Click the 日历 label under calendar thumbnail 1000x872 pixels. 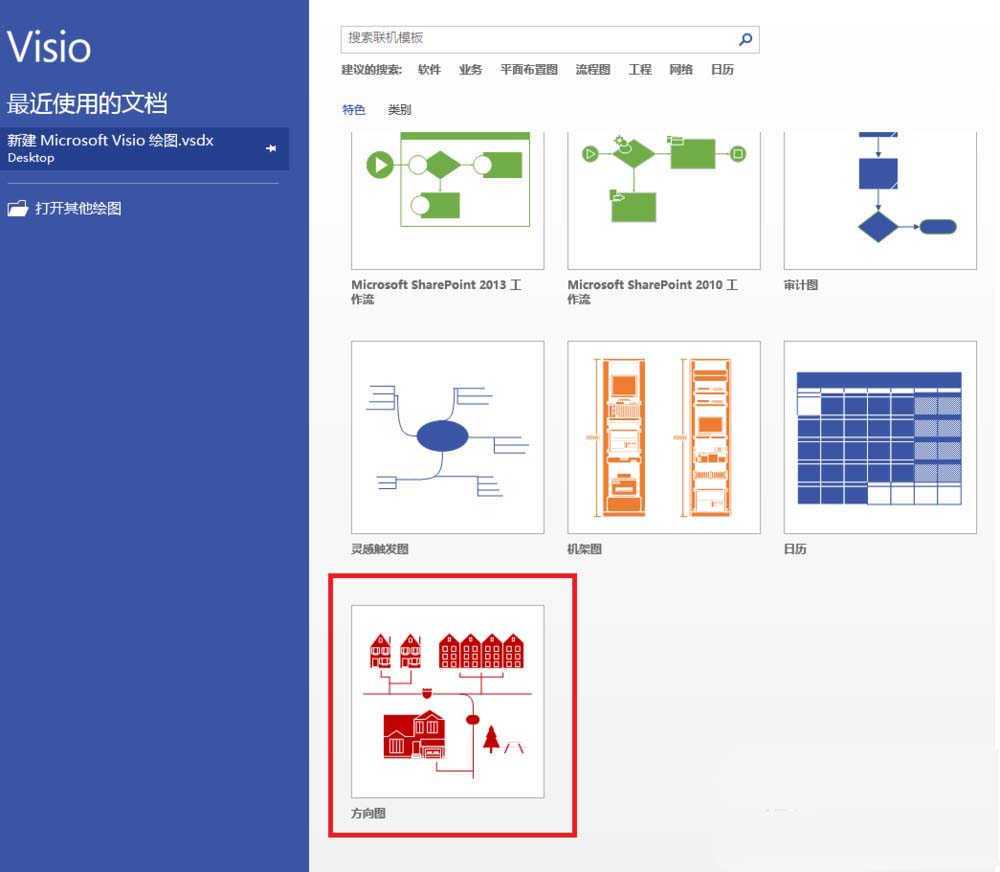tap(795, 549)
